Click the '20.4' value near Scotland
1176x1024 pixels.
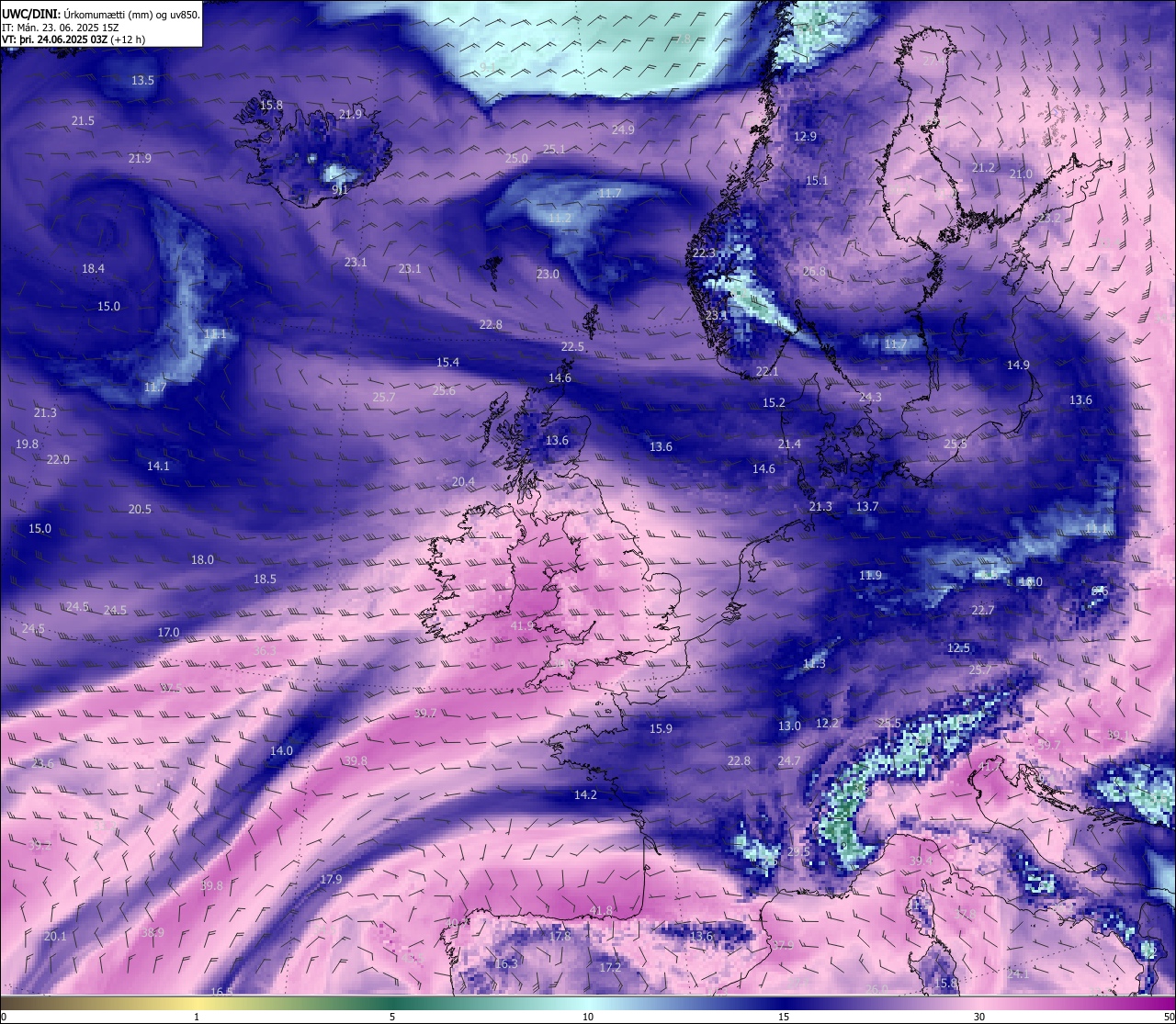(463, 482)
